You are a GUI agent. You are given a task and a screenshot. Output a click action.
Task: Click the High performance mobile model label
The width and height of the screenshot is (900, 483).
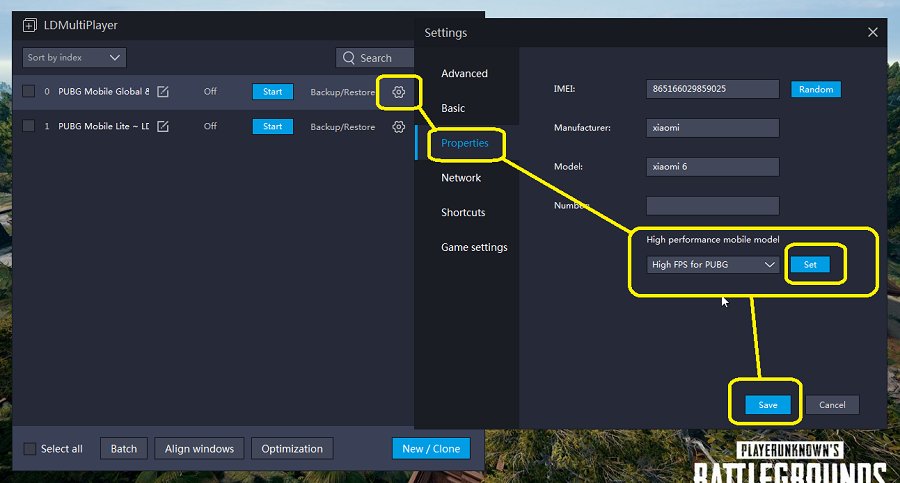[712, 239]
